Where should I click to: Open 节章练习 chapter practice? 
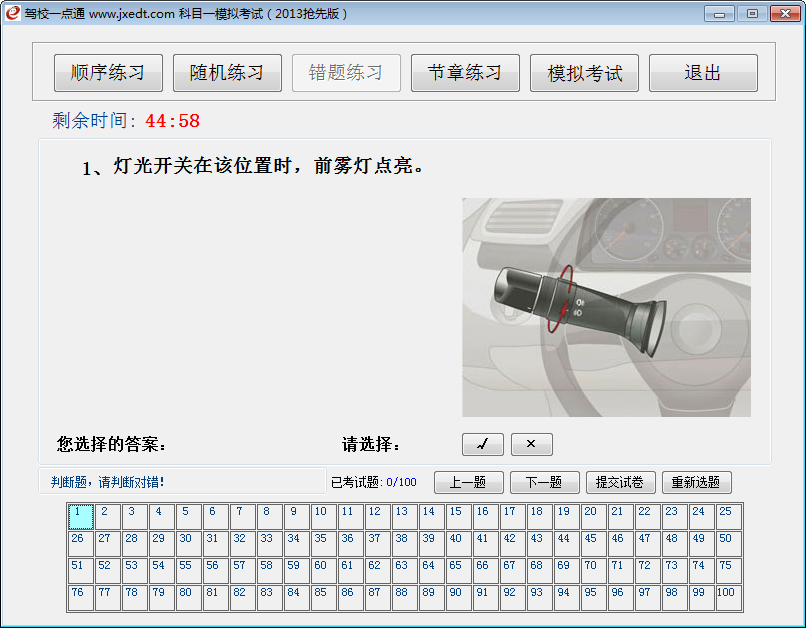[x=465, y=72]
